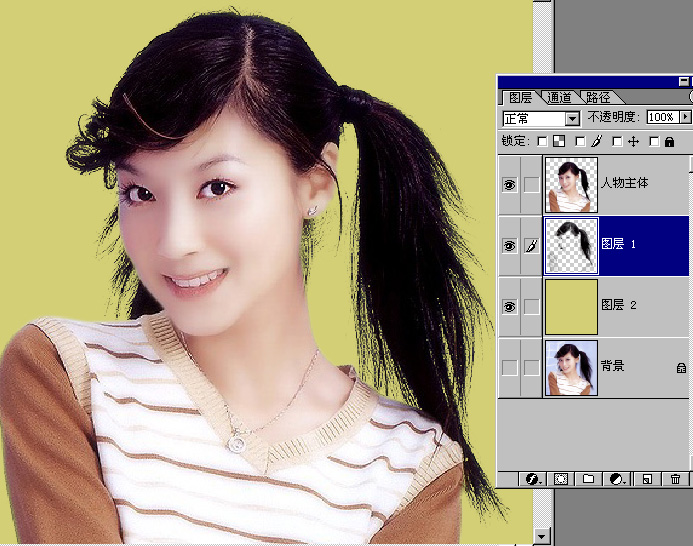Toggle link box of 图层 2
Viewport: 693px width, 546px height.
(532, 306)
